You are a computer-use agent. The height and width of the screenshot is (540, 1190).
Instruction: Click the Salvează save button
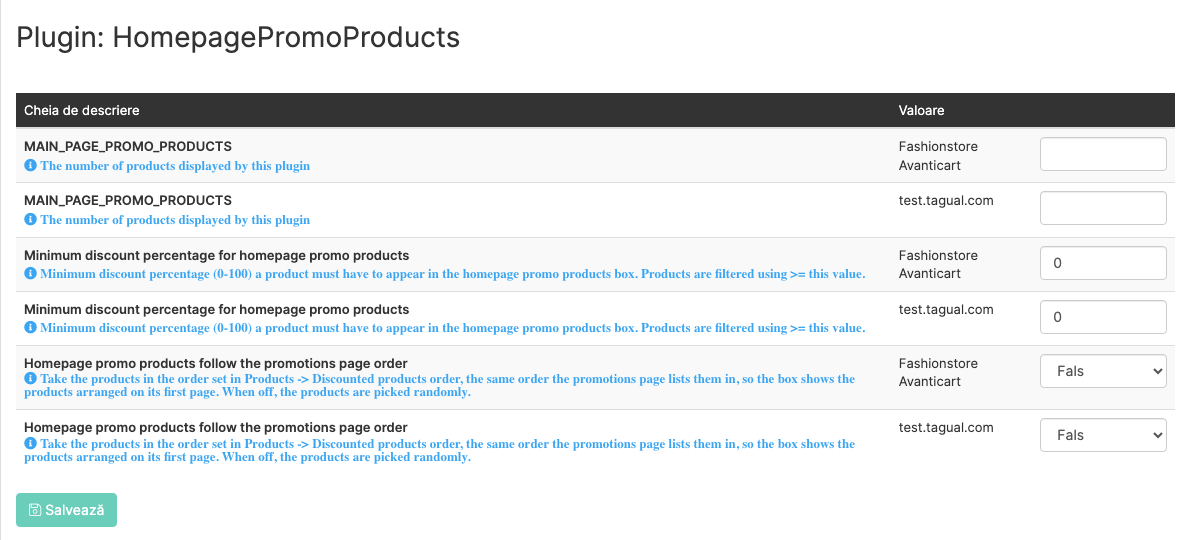(66, 510)
